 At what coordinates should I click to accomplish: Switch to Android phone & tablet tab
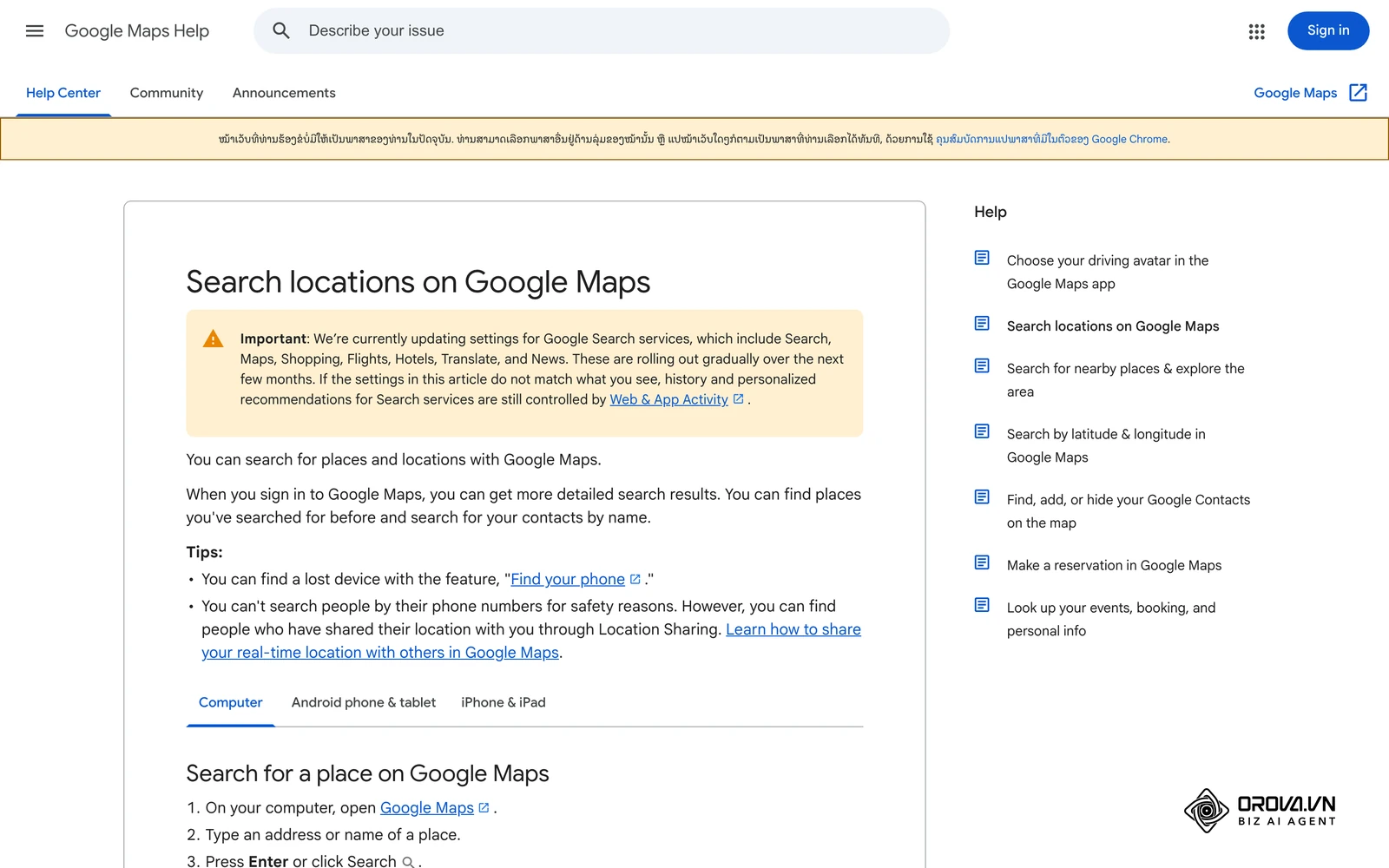coord(364,702)
